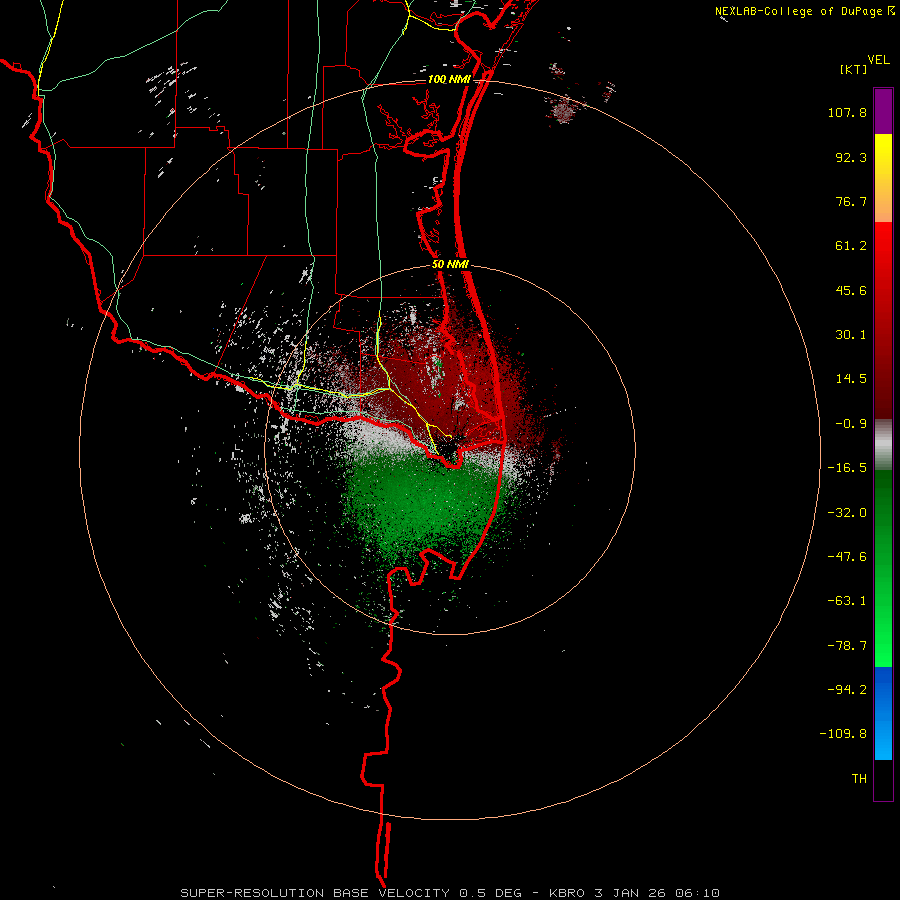The width and height of the screenshot is (900, 900).
Task: Click the -0.9 scale value
Action: [851, 424]
